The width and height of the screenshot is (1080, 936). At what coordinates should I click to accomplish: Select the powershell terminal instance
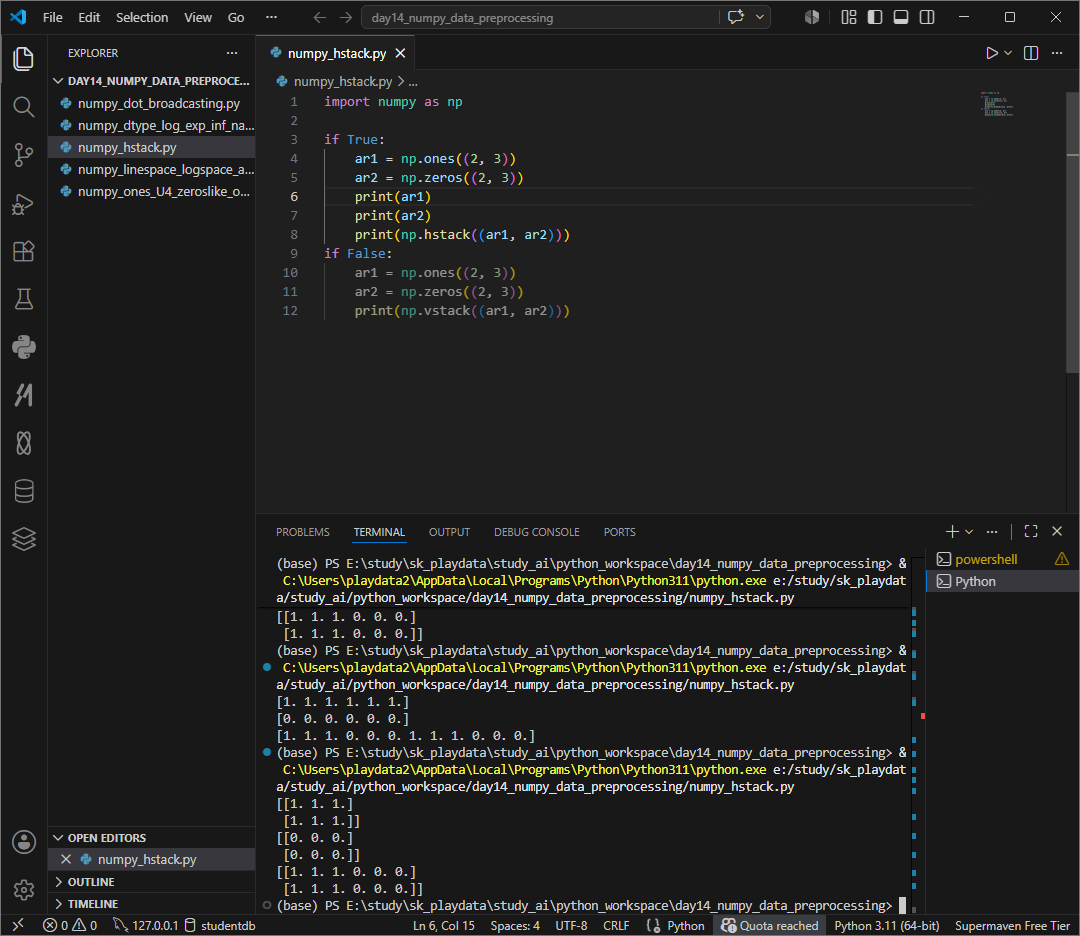click(x=1002, y=559)
